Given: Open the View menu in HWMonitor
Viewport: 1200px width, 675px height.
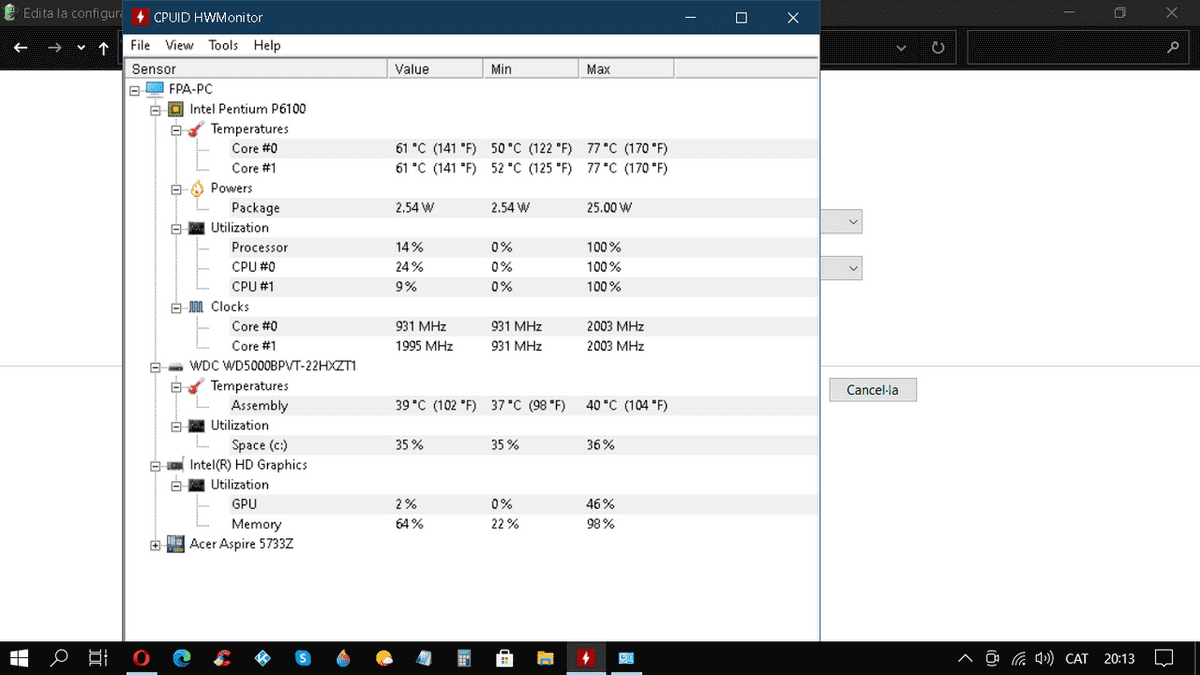Looking at the screenshot, I should (x=179, y=45).
